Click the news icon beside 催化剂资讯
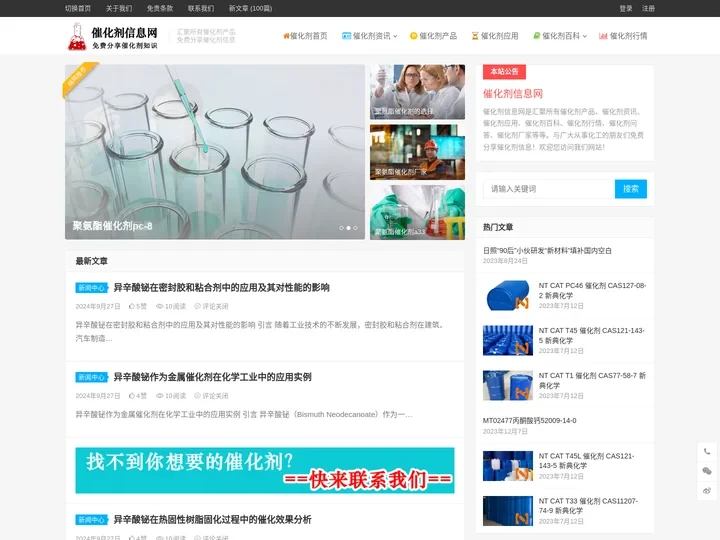720x540 pixels. coord(346,36)
